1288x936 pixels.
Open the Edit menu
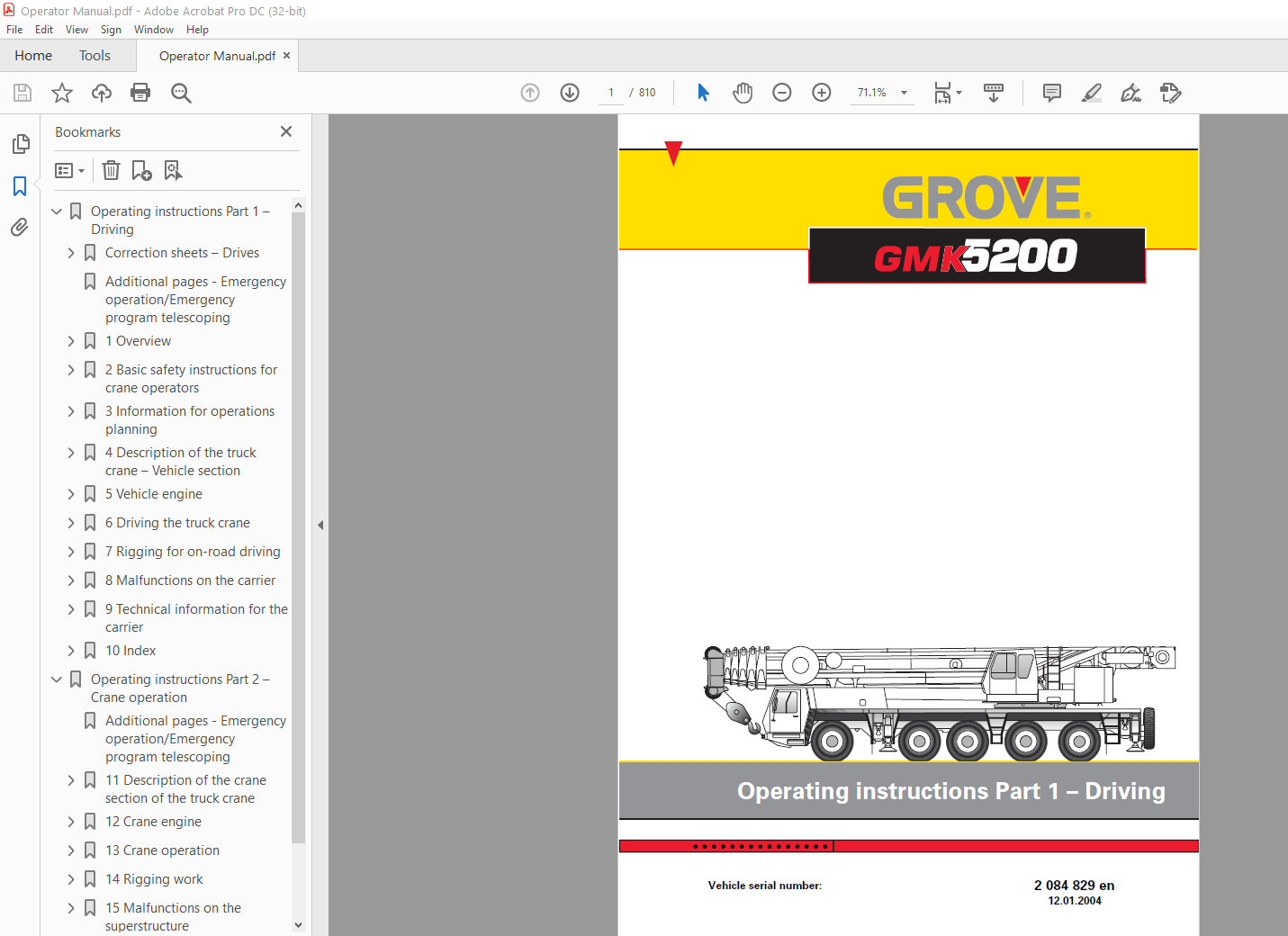[44, 30]
